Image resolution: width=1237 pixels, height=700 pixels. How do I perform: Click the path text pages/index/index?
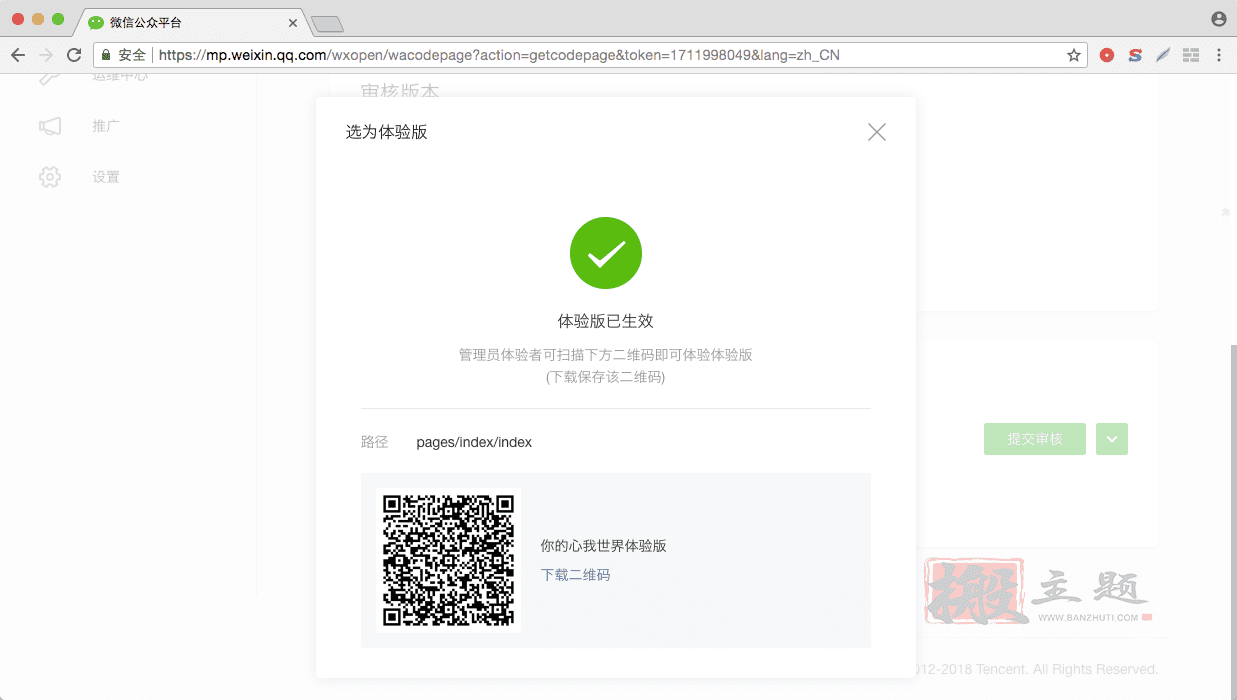pyautogui.click(x=474, y=442)
